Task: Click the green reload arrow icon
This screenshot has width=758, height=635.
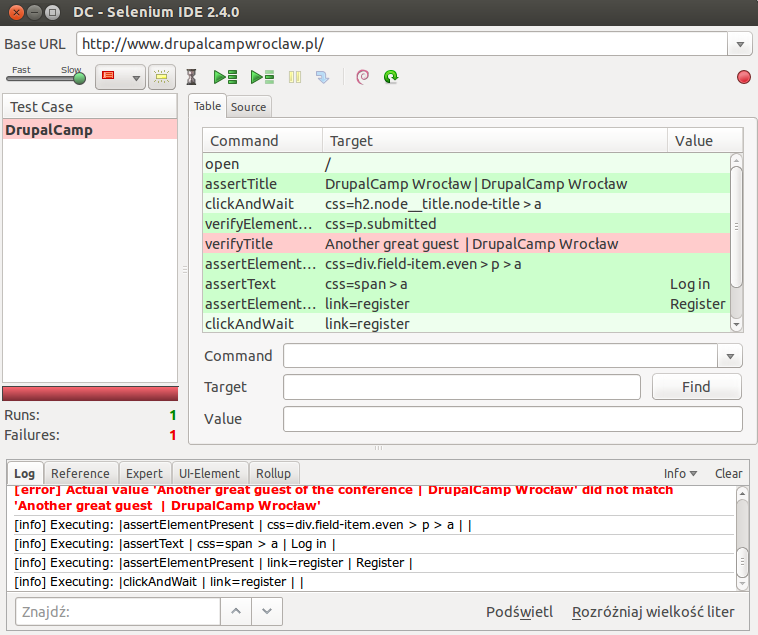Action: [x=391, y=77]
